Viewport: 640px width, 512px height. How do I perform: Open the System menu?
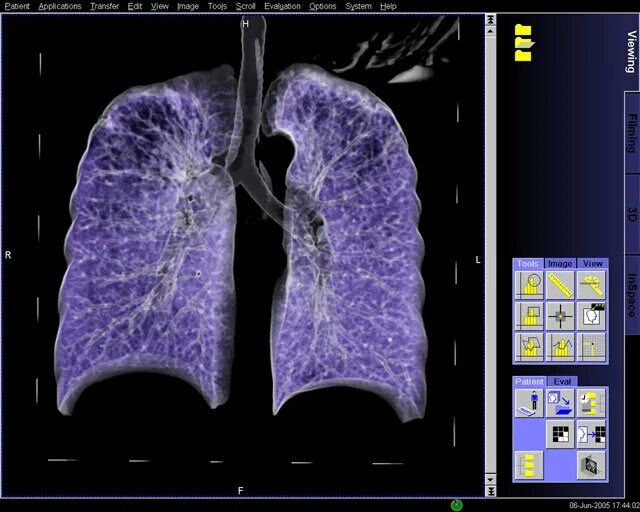[358, 6]
